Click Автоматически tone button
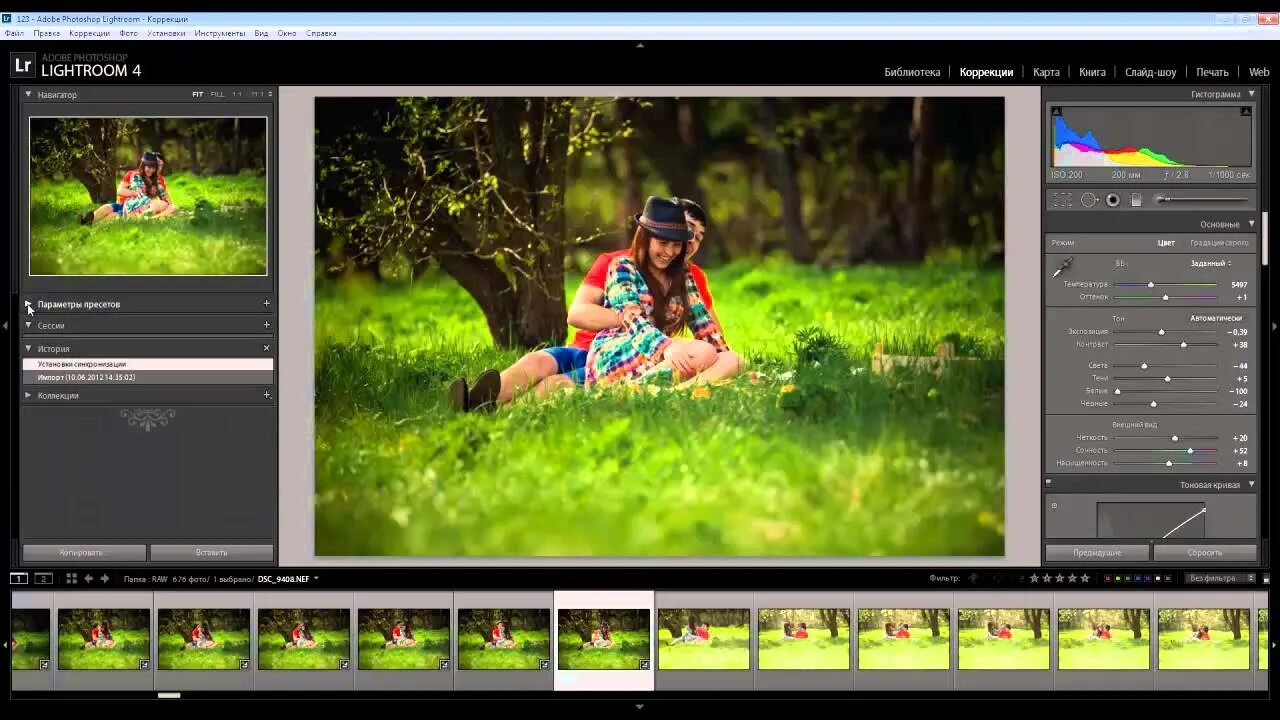The image size is (1280, 720). coord(1215,318)
